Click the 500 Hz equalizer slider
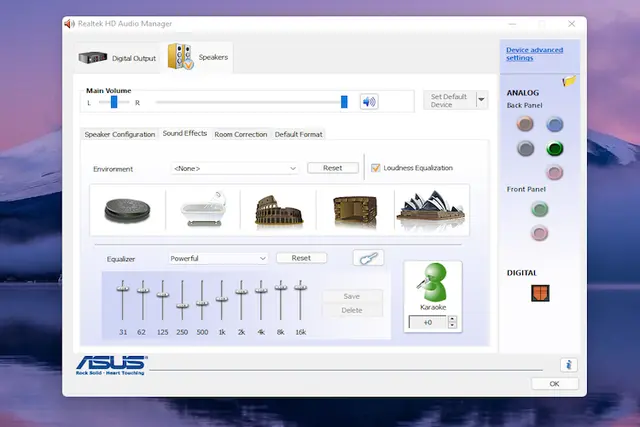This screenshot has width=640, height=427. [202, 303]
